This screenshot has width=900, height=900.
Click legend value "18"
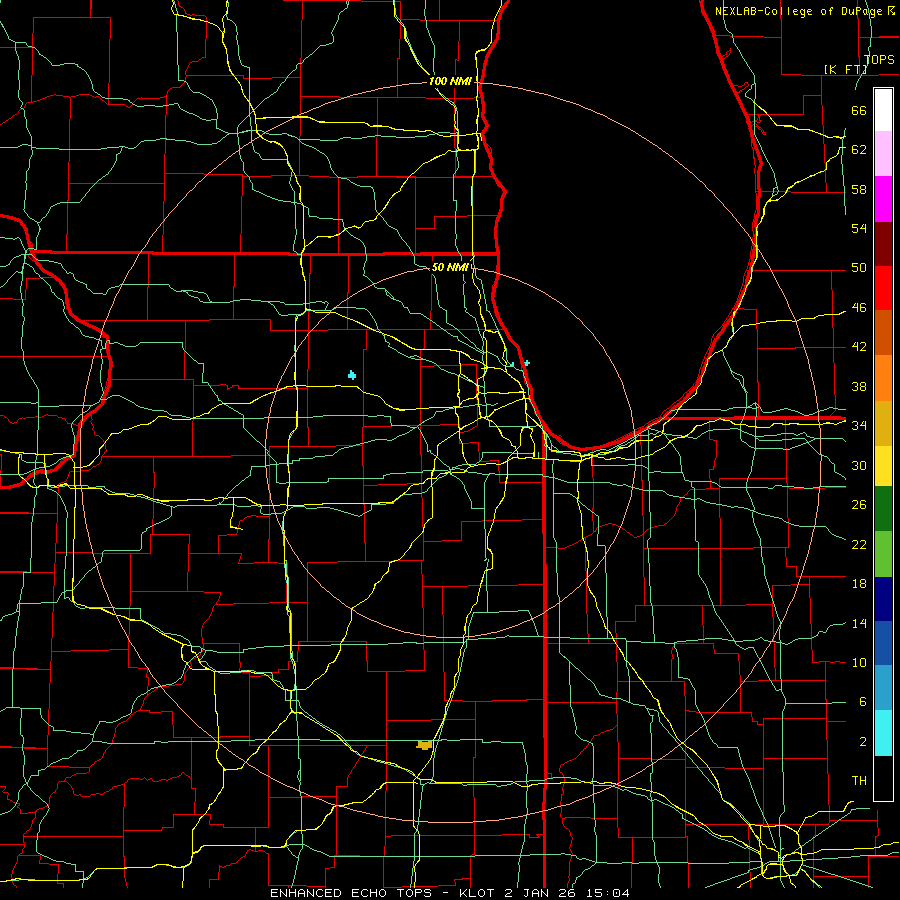859,584
